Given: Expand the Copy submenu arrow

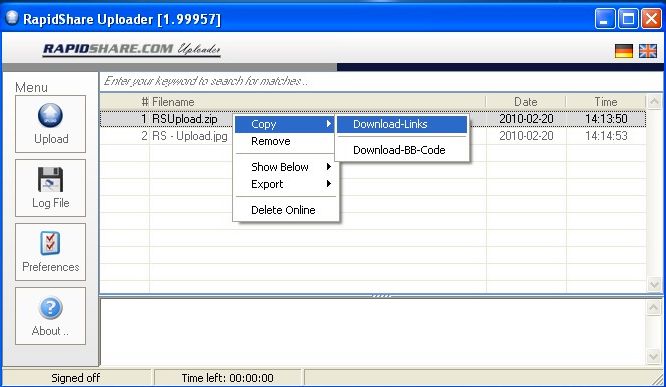Looking at the screenshot, I should (x=329, y=124).
